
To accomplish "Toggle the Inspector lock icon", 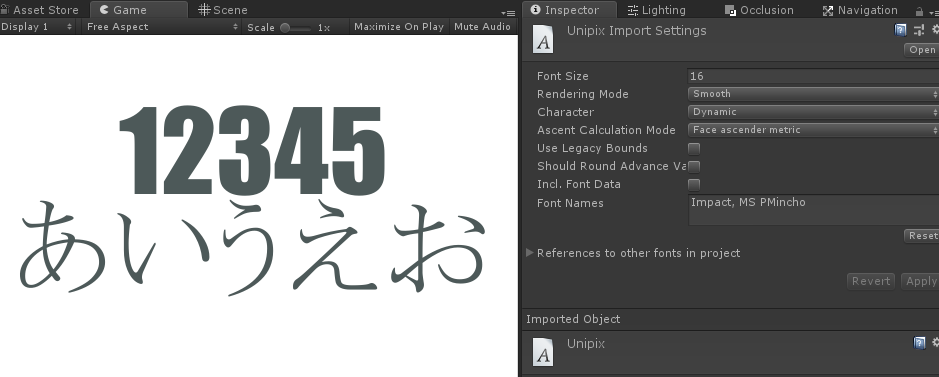I will point(919,11).
